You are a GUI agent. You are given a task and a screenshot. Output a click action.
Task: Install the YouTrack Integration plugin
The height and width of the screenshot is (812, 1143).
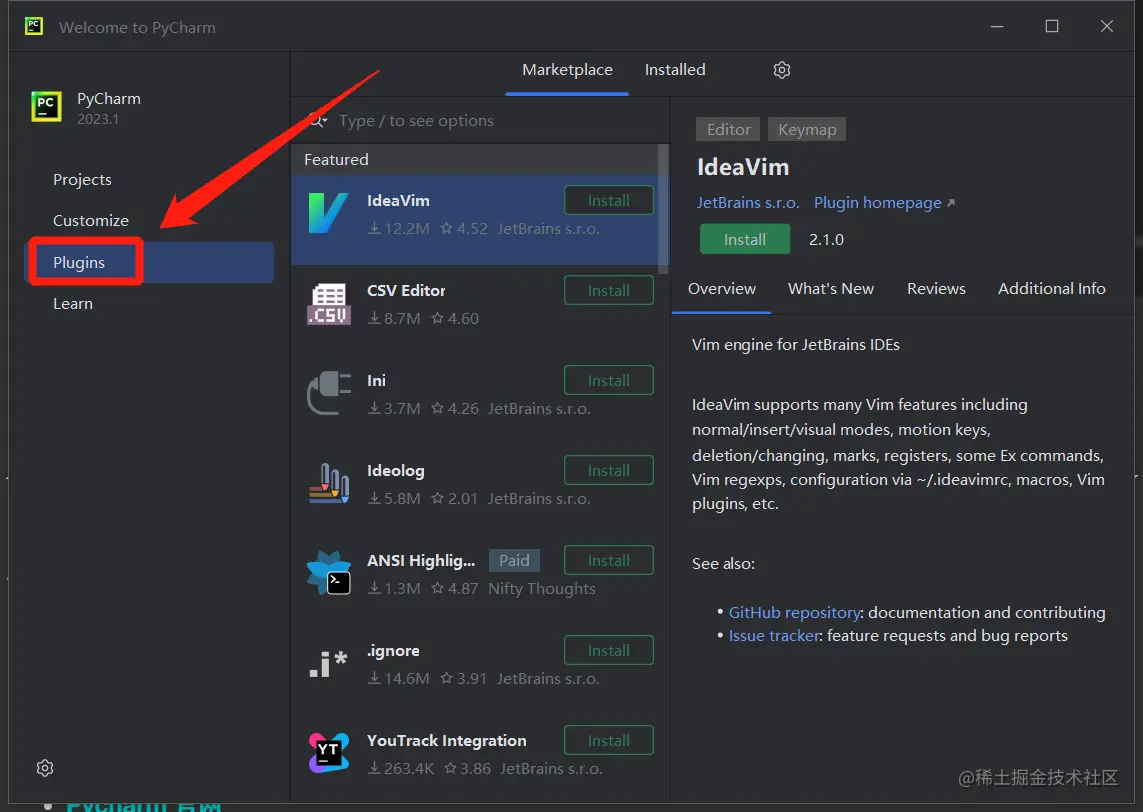tap(609, 741)
